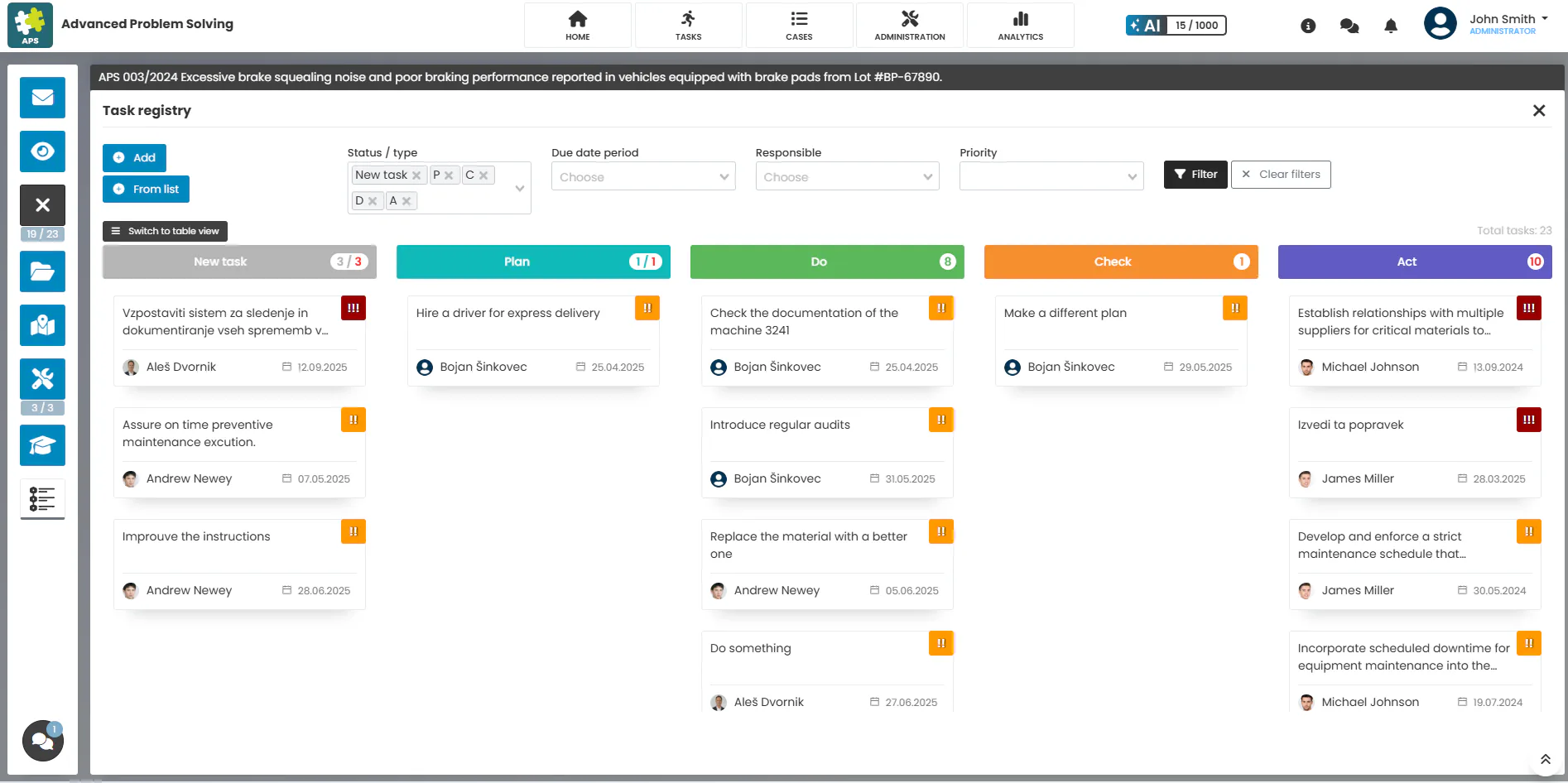Open the map location sidebar icon
Viewport: 1568px width, 783px height.
42,325
